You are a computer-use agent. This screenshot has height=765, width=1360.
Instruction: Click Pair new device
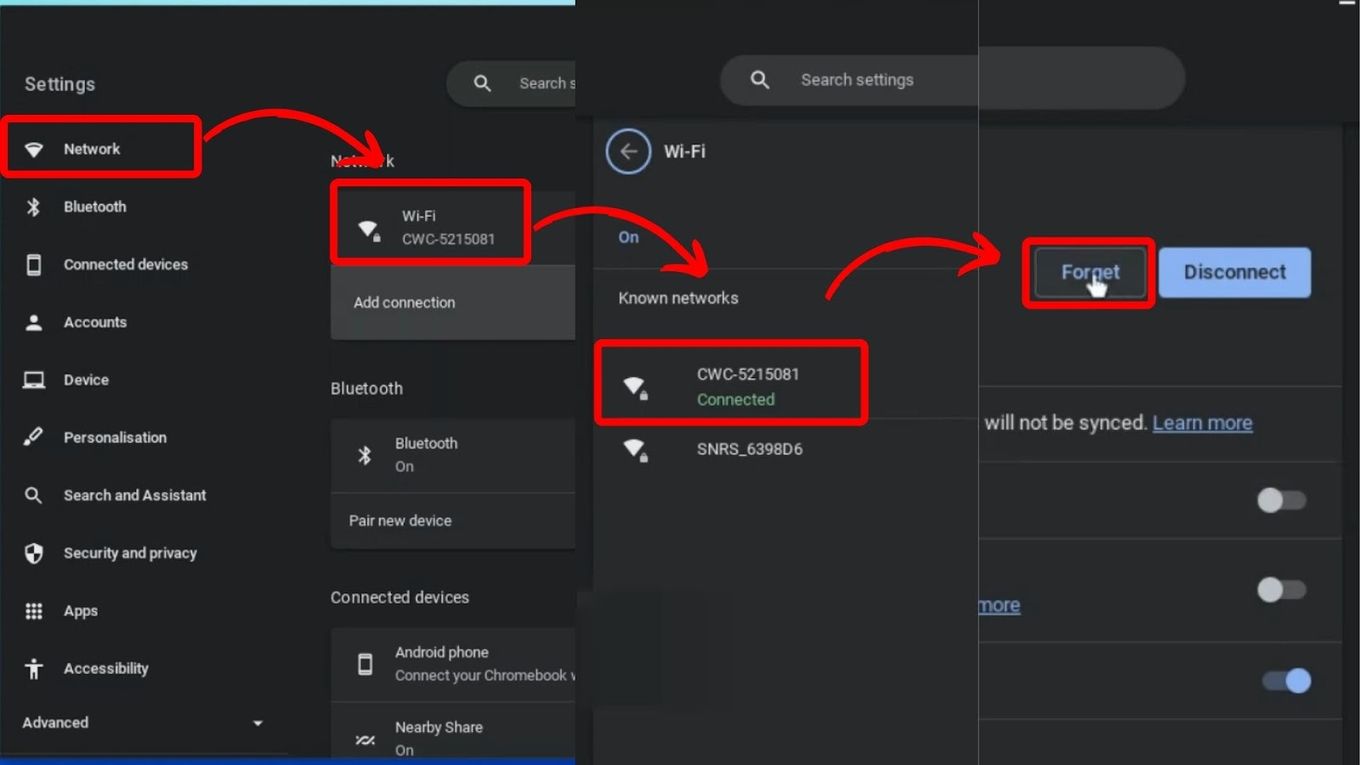[453, 521]
